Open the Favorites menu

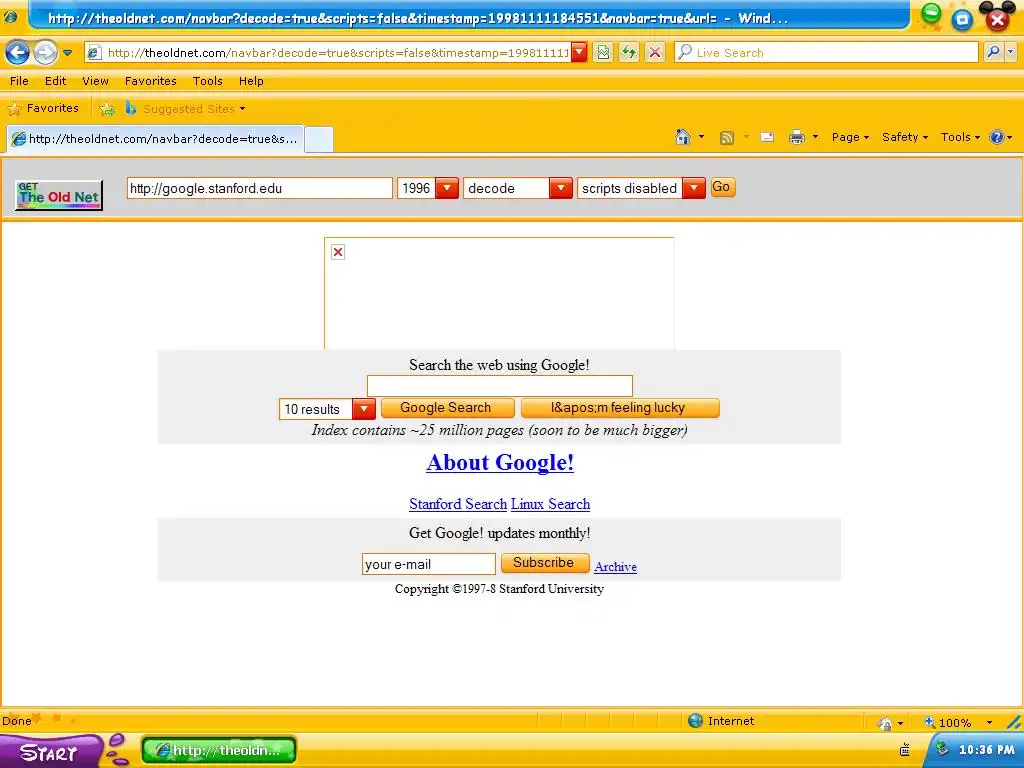pos(151,81)
